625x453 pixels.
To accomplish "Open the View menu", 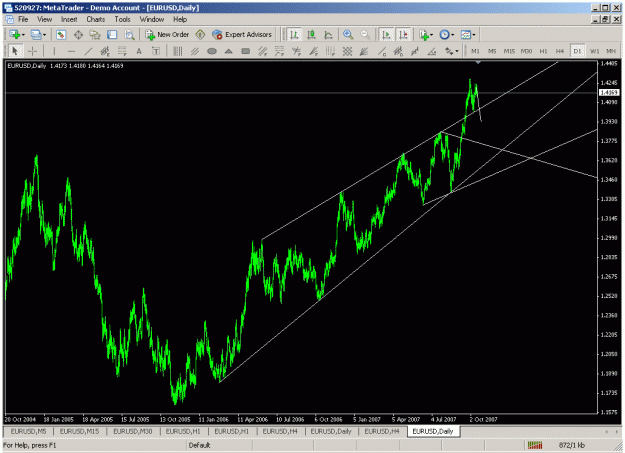I will [x=44, y=19].
